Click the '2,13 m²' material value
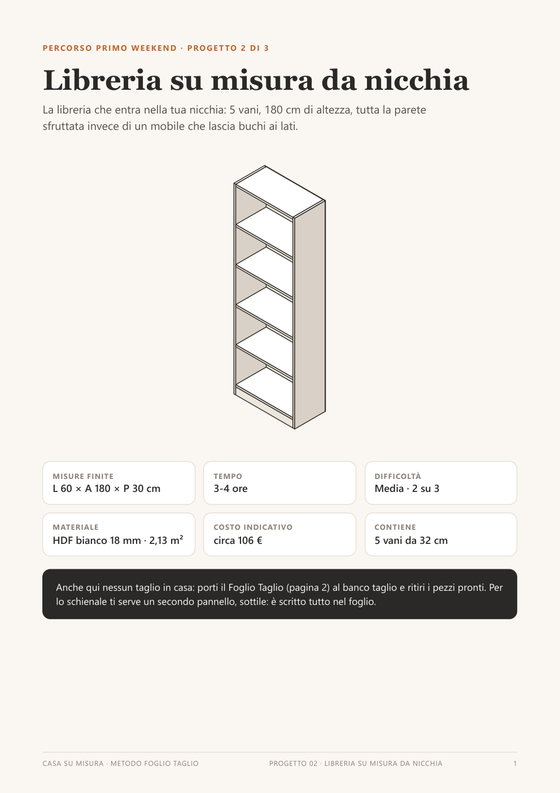Screen dimensions: 560x793 [166, 540]
